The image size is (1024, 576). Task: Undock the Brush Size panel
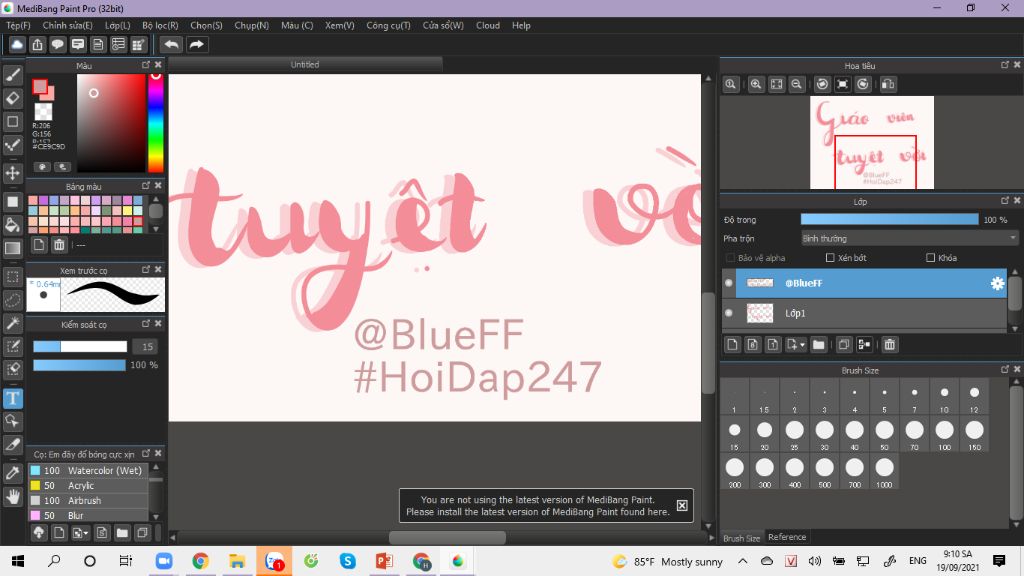click(1005, 369)
